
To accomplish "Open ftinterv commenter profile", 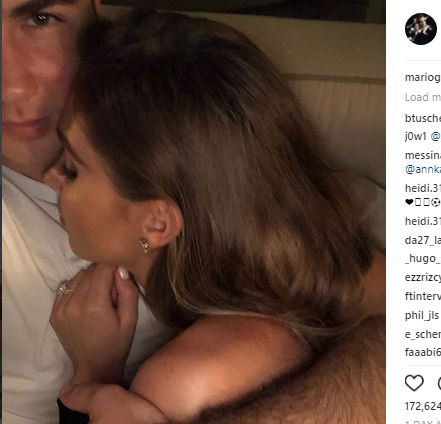I will click(x=423, y=296).
